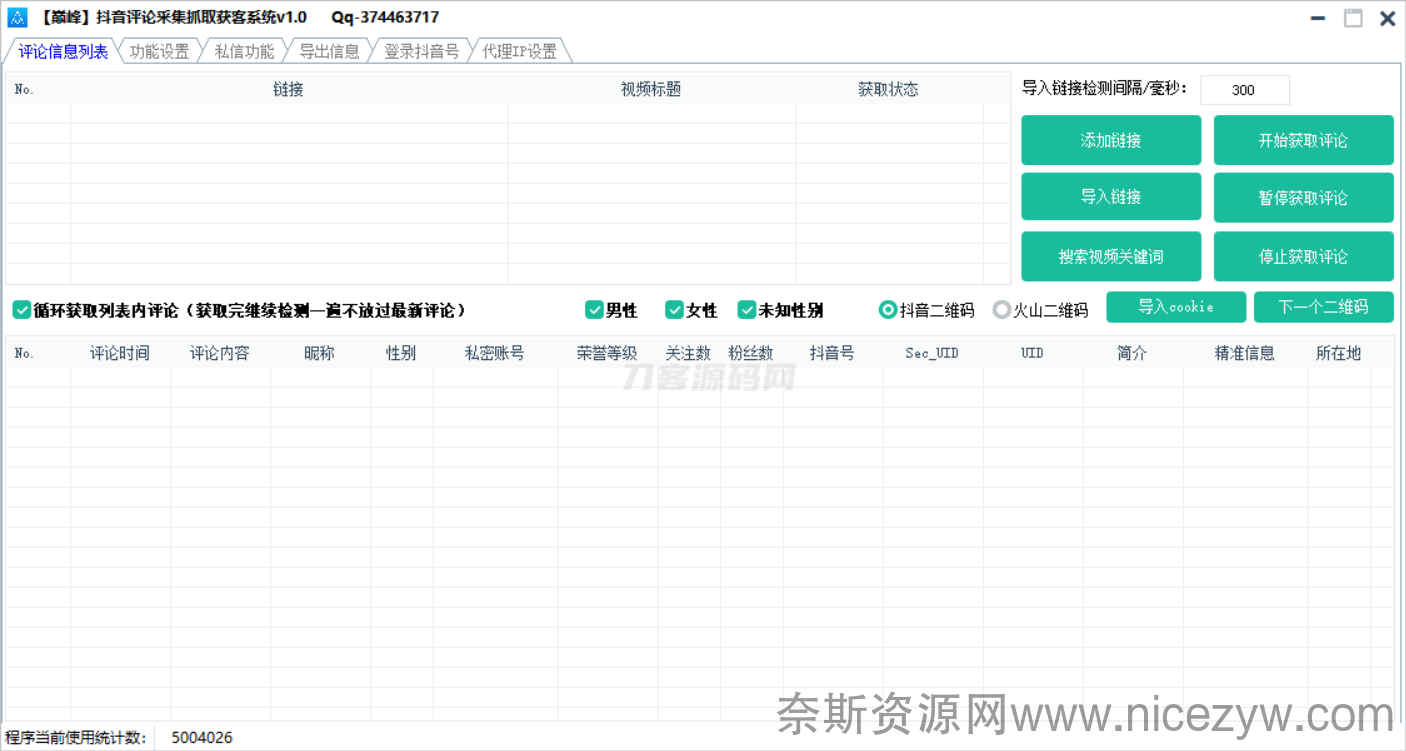Screen dimensions: 1406x751
Task: Click the 停止获取评论 button
Action: [x=1303, y=256]
